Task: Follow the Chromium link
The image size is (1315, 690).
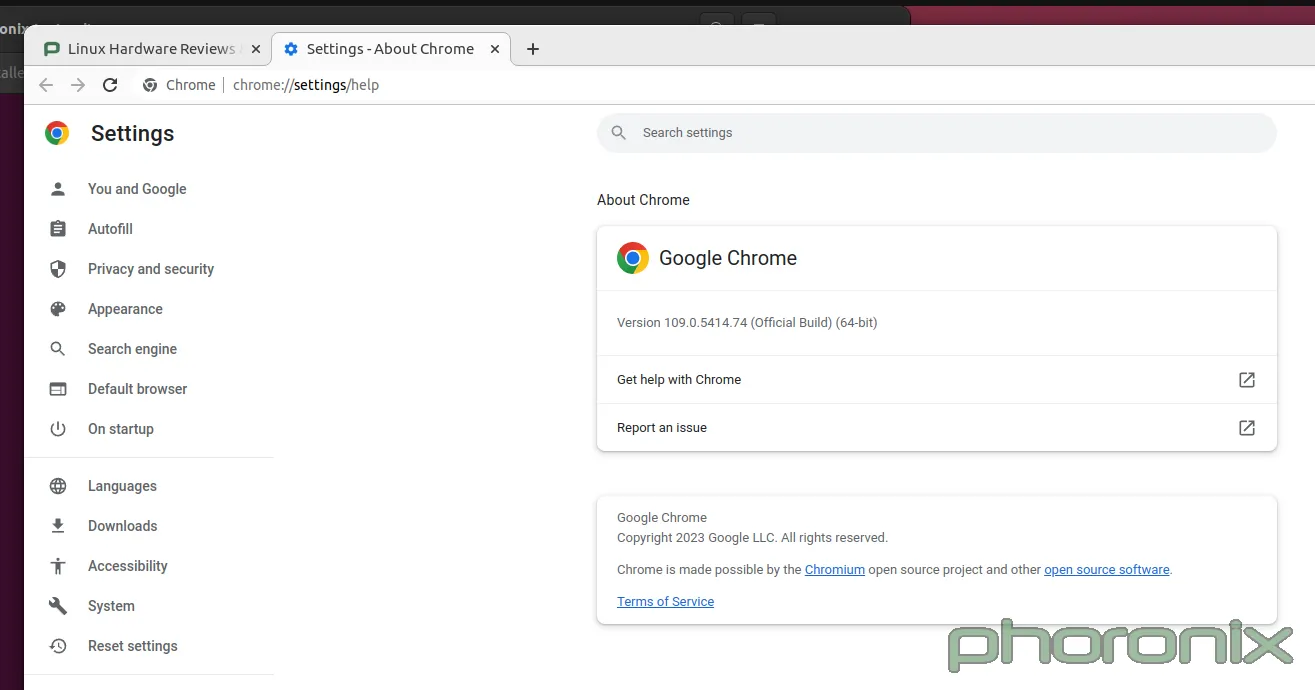Action: coord(835,570)
